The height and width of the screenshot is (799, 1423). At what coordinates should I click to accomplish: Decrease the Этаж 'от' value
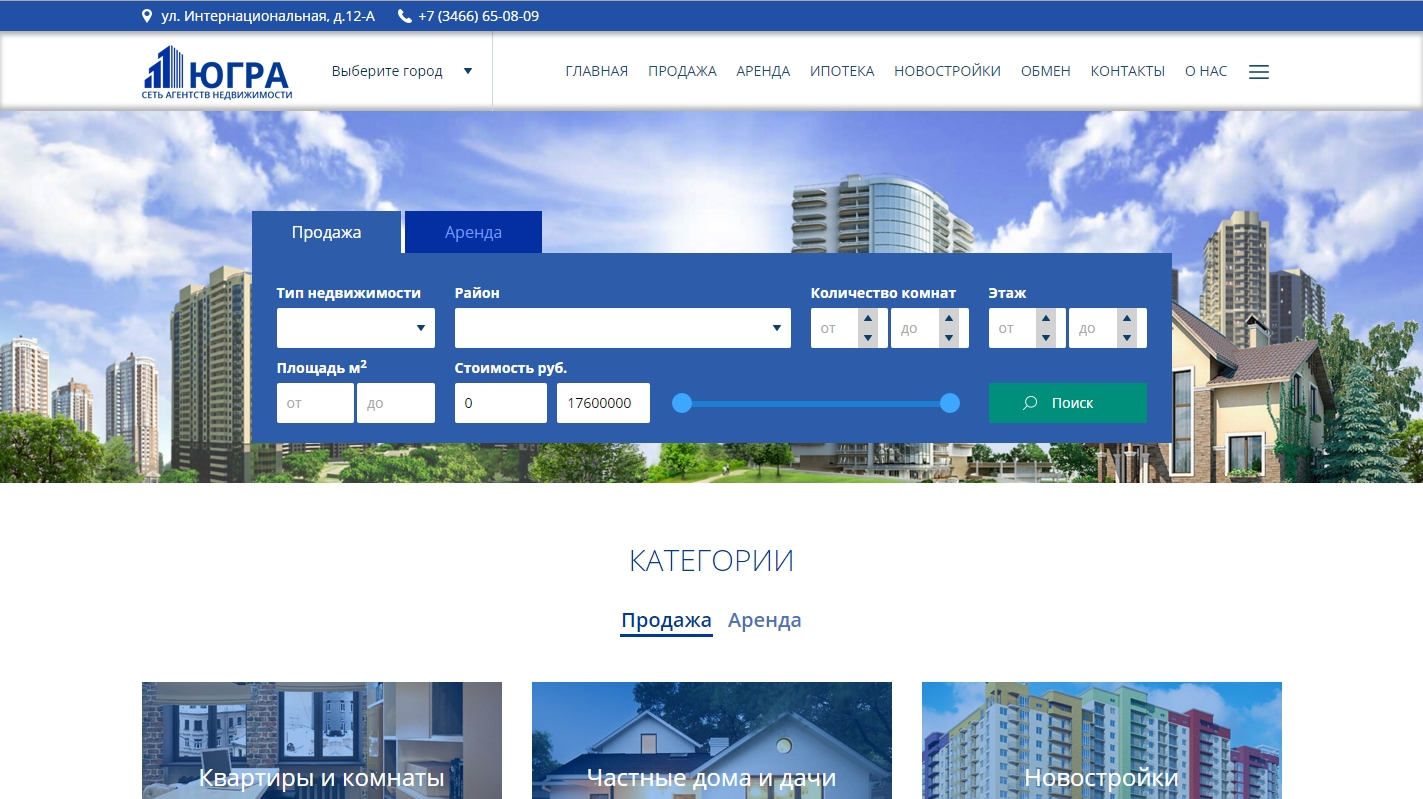point(1046,338)
